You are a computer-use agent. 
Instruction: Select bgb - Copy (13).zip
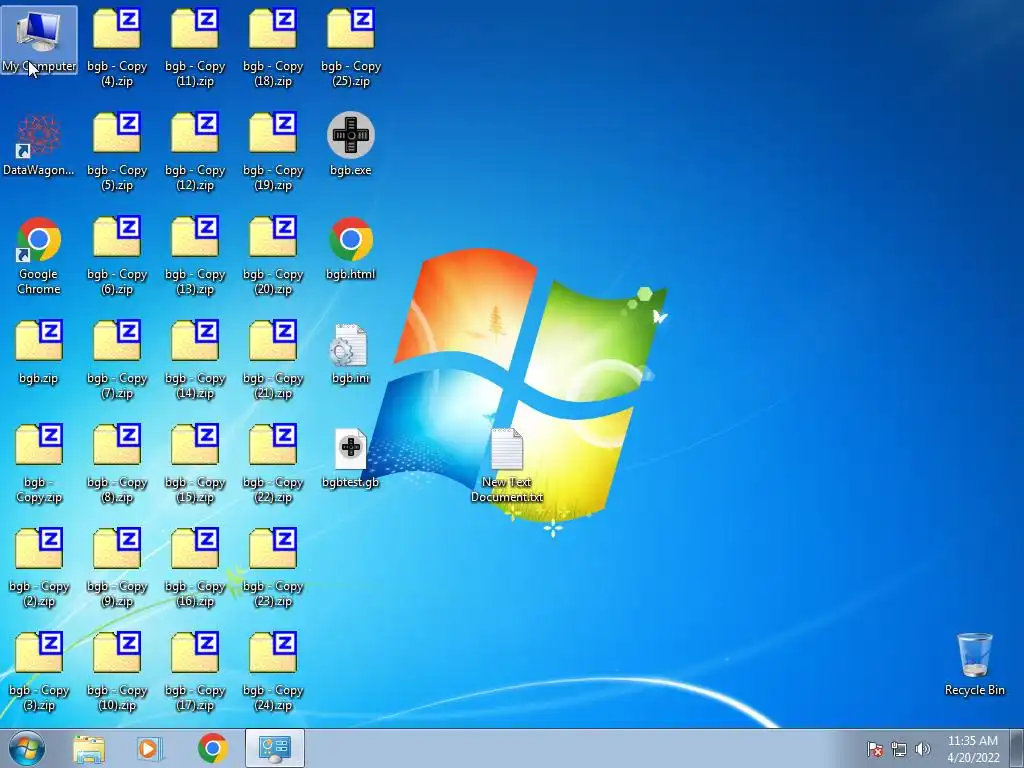[x=195, y=256]
